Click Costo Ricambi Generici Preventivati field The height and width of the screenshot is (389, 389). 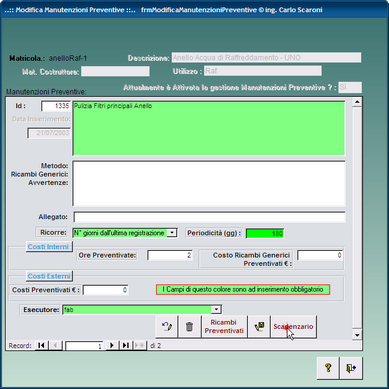(x=320, y=255)
